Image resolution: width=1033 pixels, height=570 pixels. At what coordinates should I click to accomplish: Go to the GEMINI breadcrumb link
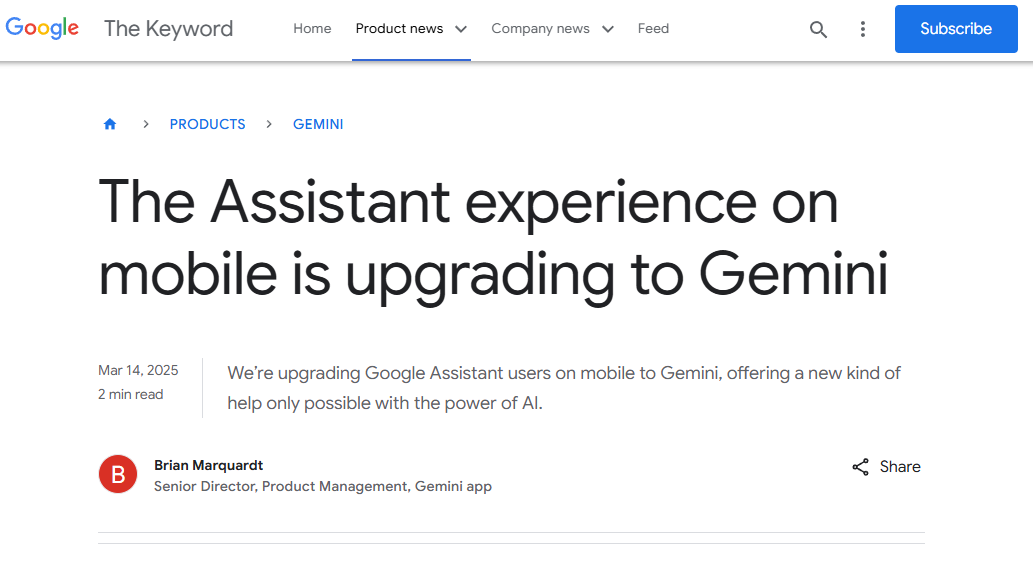pyautogui.click(x=318, y=124)
